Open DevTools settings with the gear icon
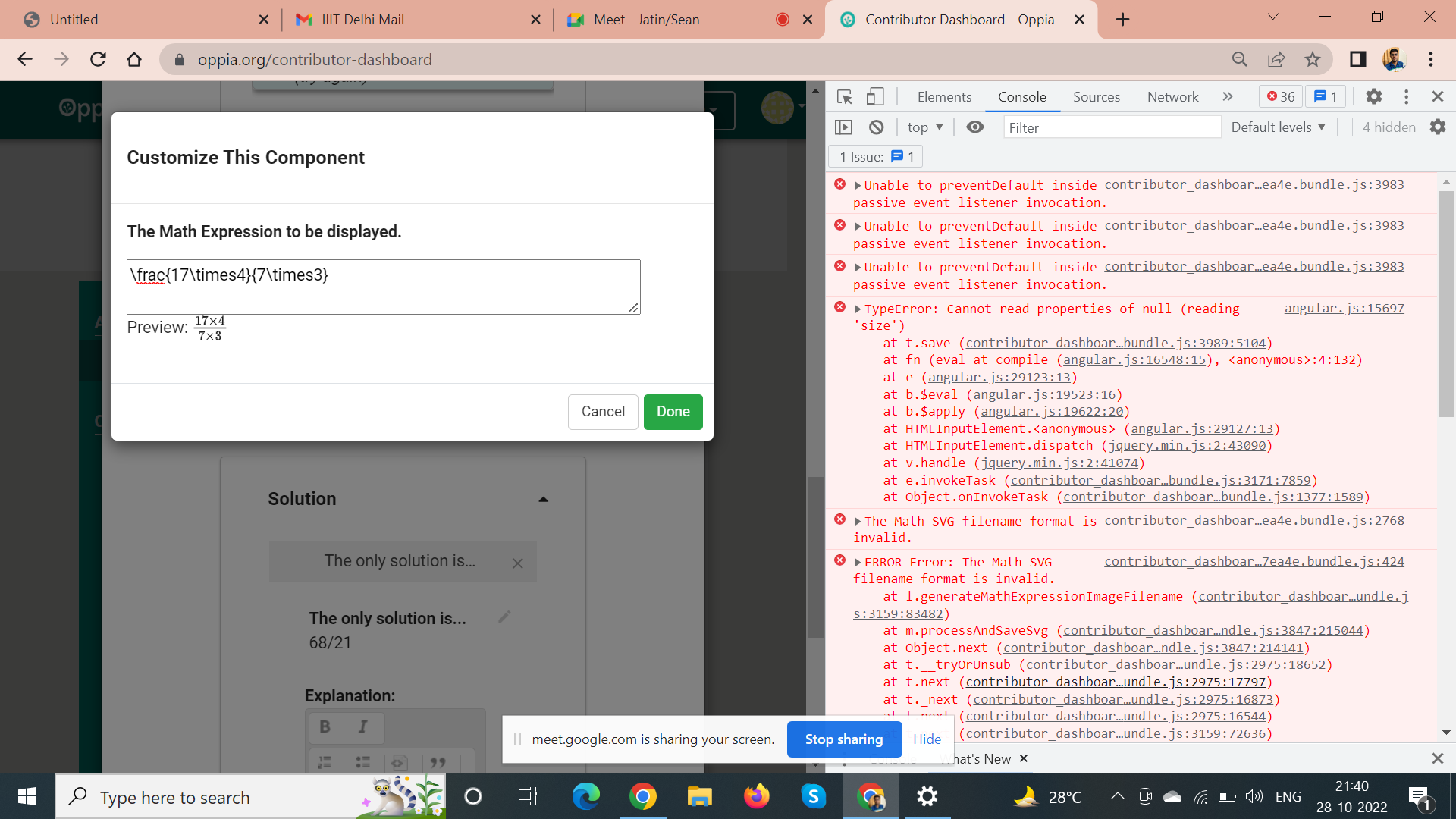Image resolution: width=1456 pixels, height=819 pixels. 1373,96
